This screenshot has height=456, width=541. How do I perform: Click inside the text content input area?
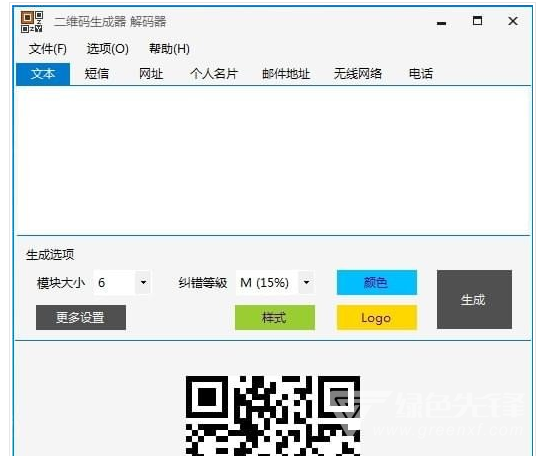(x=273, y=160)
